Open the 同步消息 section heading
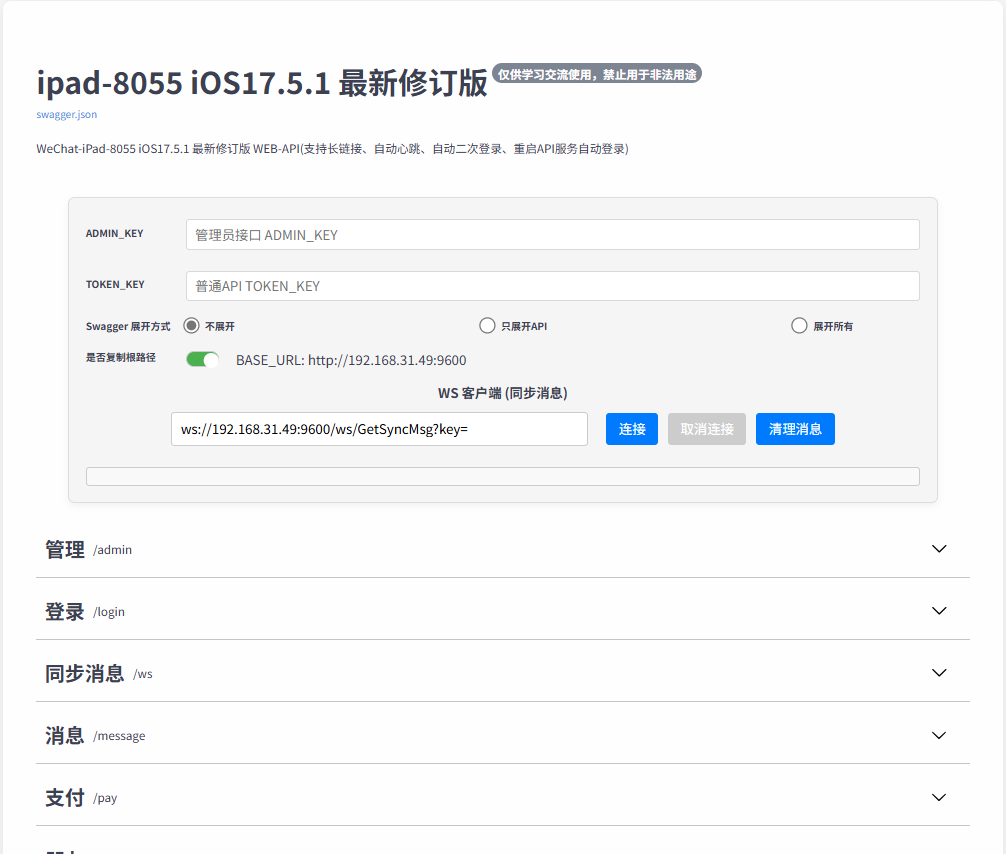Viewport: 1006px width, 854px height. point(85,674)
